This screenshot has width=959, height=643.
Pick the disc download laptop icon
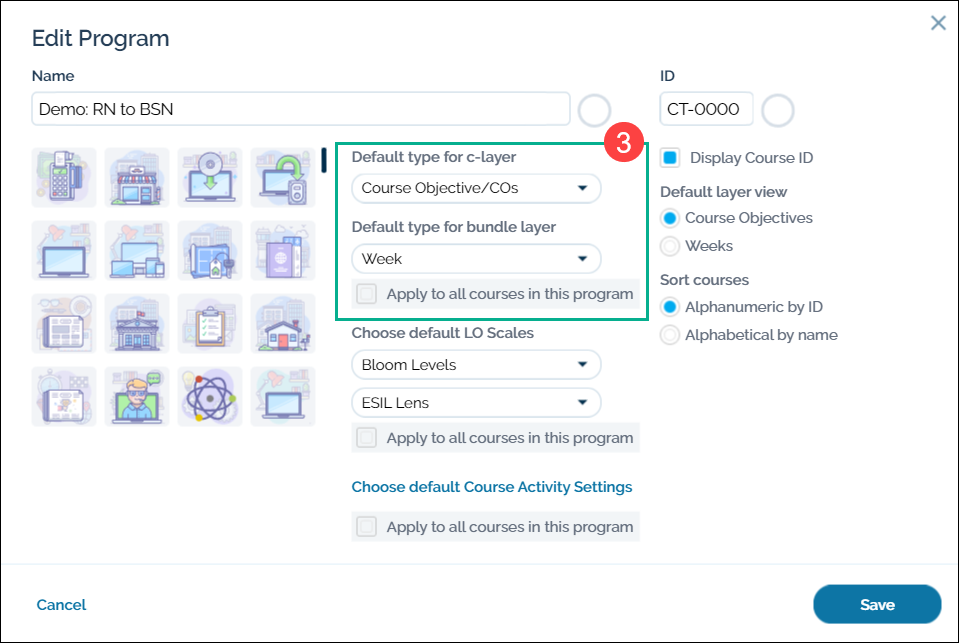point(210,178)
